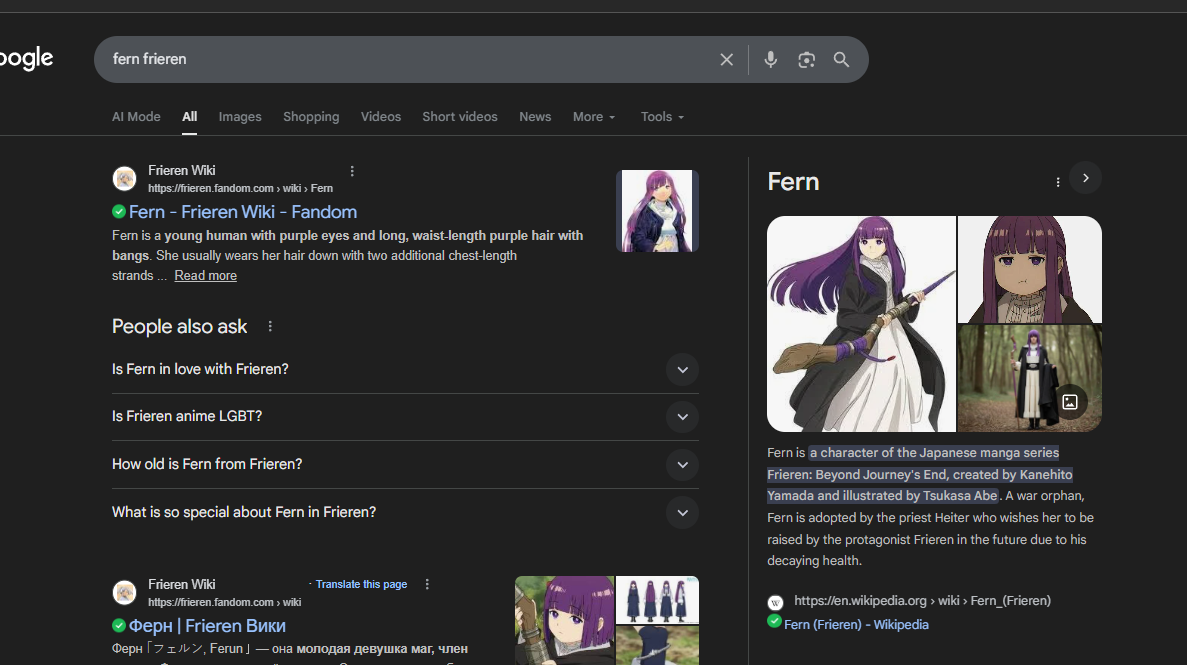1187x665 pixels.
Task: Open Google Lens image search icon
Action: 806,59
